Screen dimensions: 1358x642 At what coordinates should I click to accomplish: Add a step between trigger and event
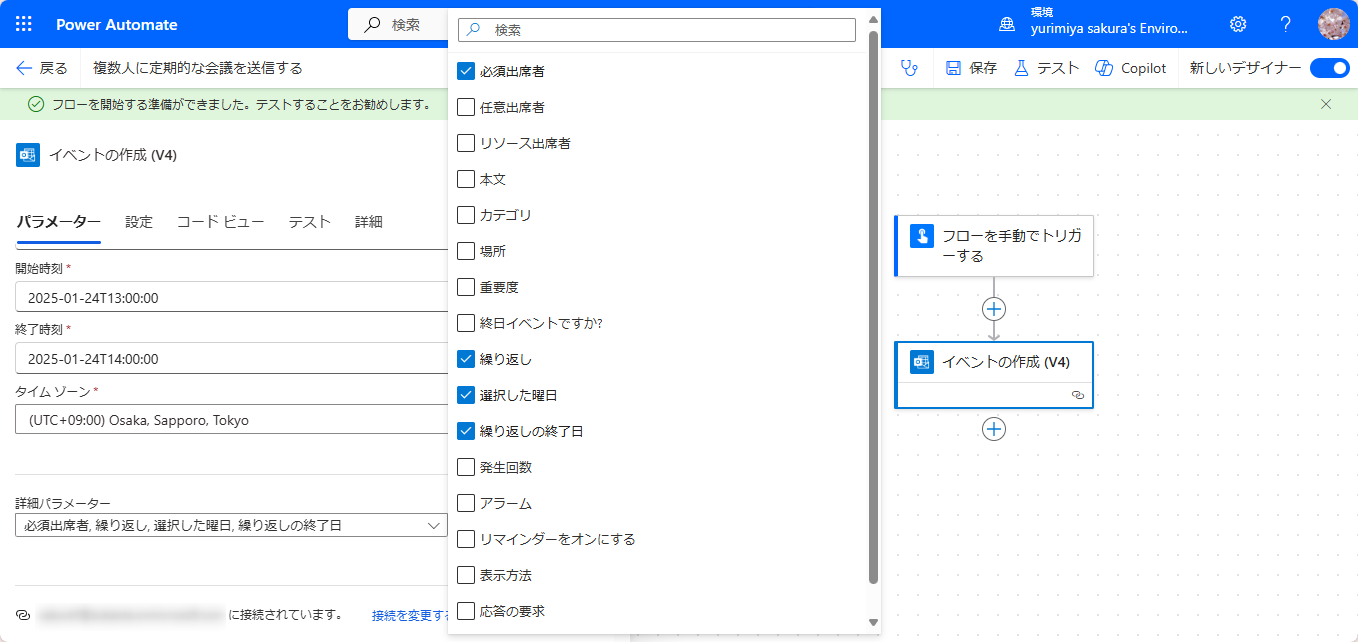point(994,309)
